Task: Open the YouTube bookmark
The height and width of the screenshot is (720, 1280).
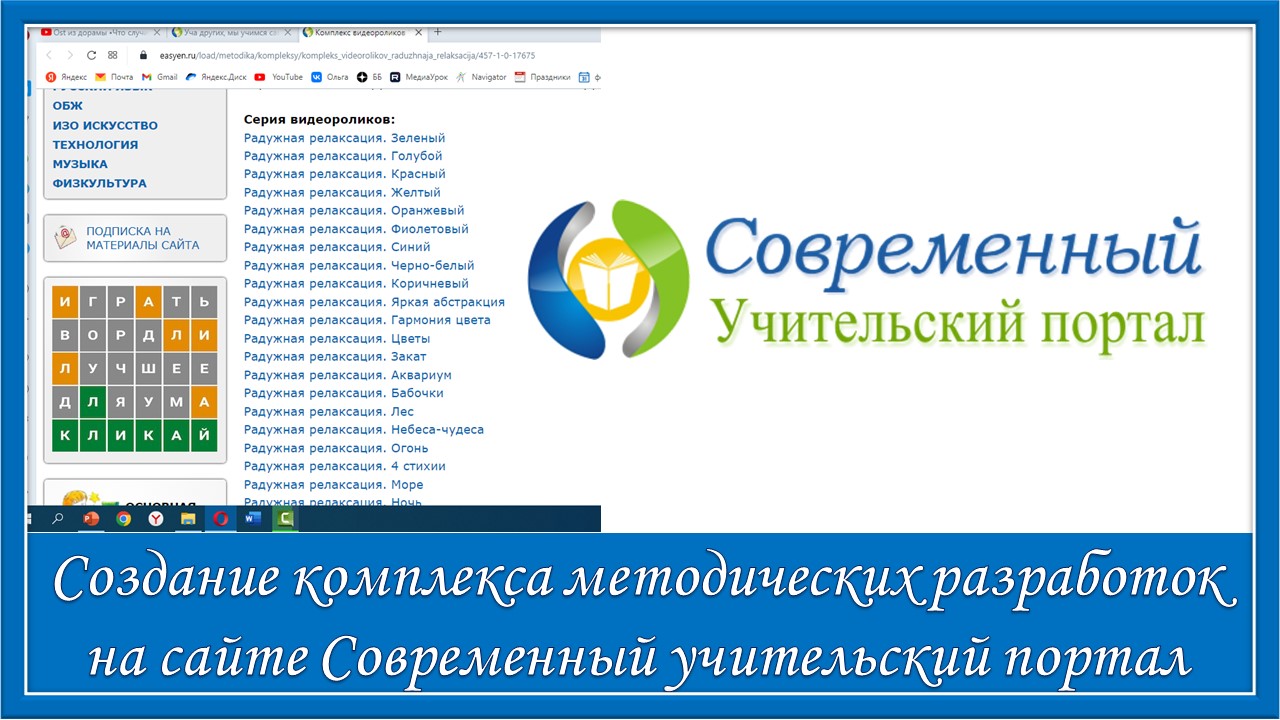Action: point(278,77)
